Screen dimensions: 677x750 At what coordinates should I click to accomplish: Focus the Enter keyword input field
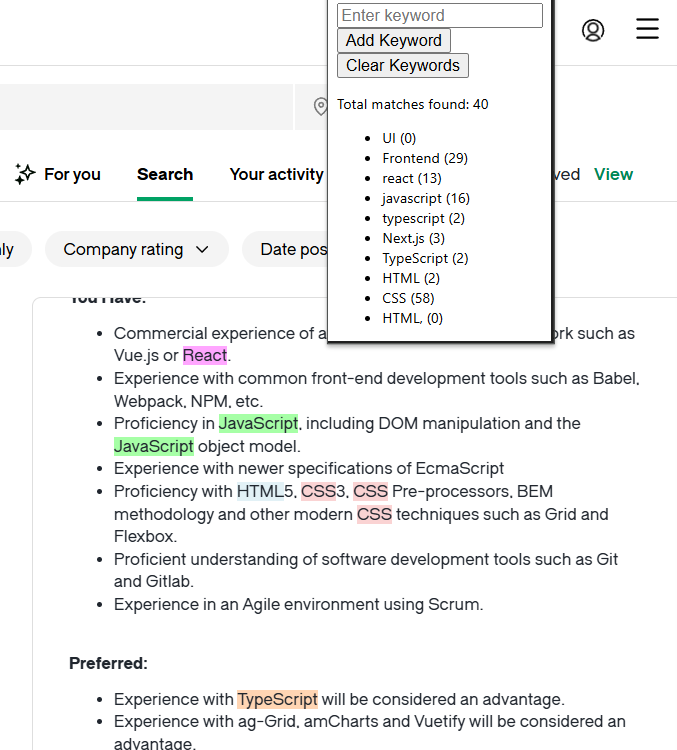click(x=440, y=16)
